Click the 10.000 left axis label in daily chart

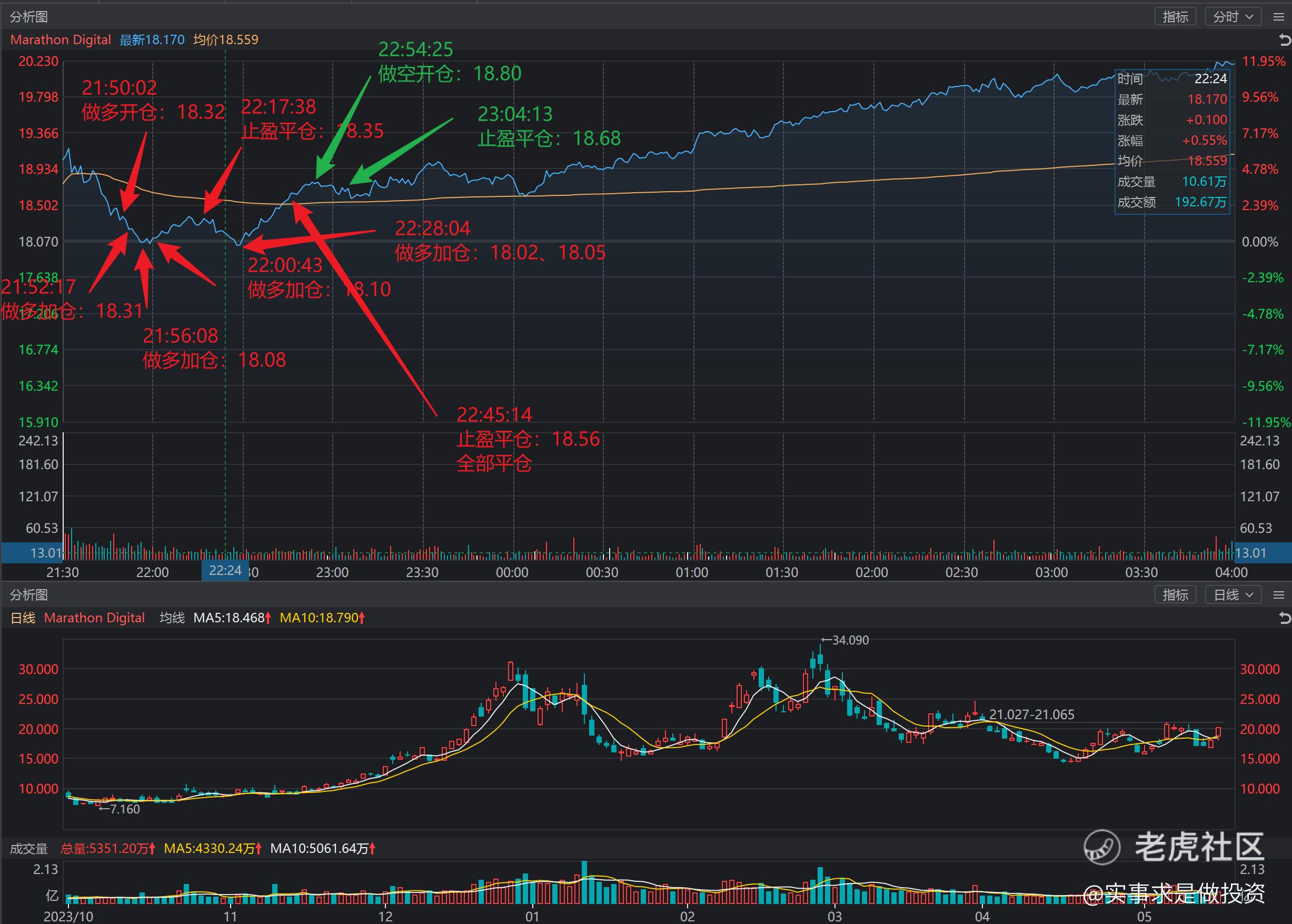coord(38,789)
